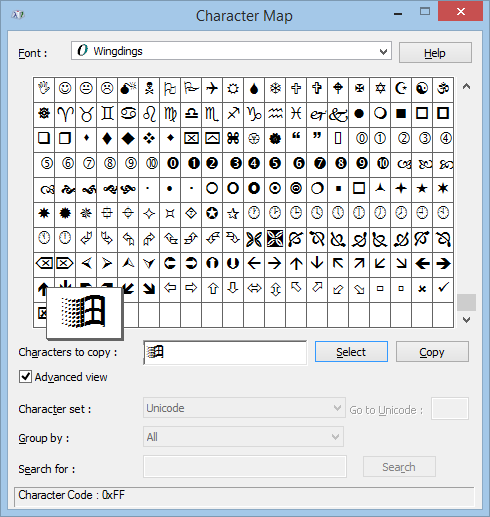Pick the Leo zodiac character
This screenshot has height=517, width=490.
(149, 114)
